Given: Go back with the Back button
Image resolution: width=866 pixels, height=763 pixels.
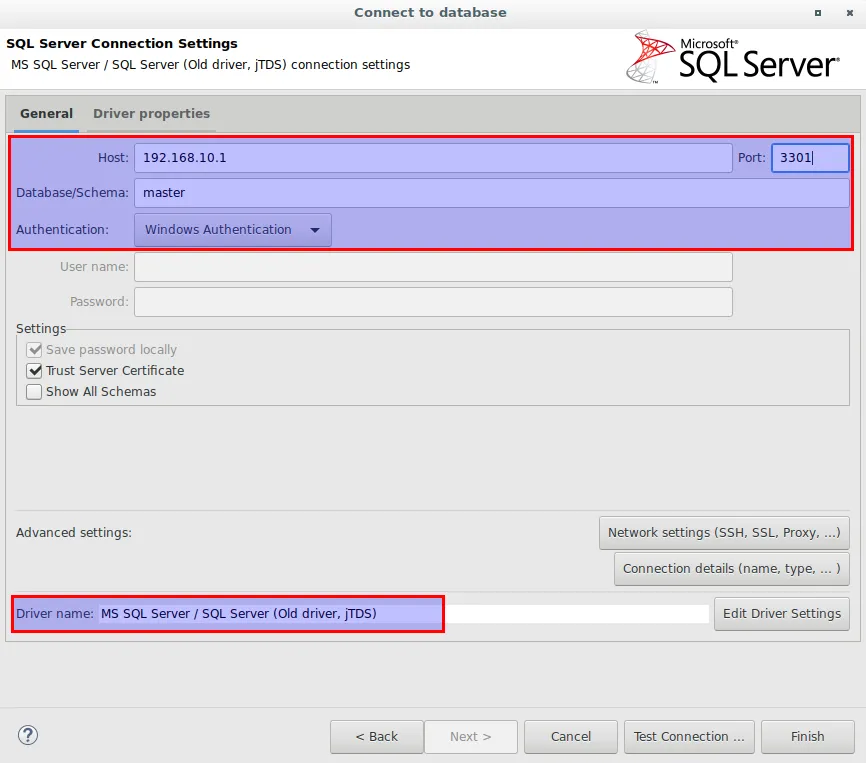Looking at the screenshot, I should pyautogui.click(x=377, y=737).
